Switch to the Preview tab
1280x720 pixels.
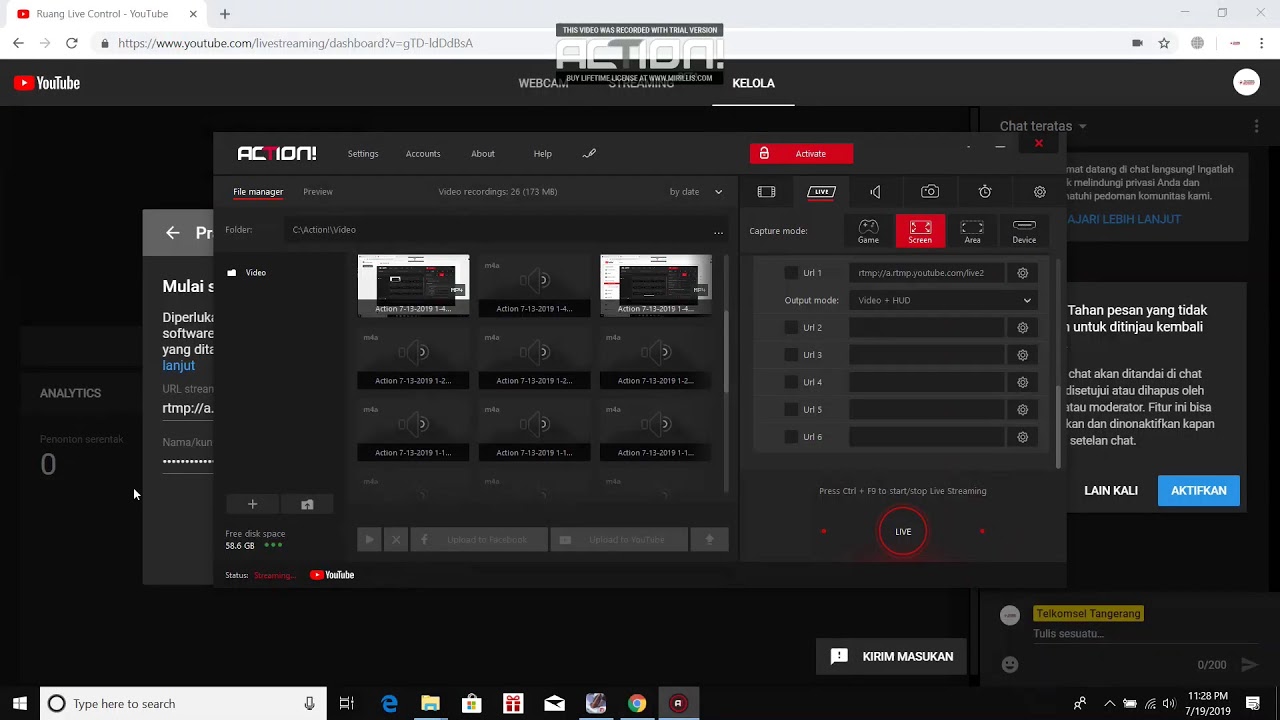(x=318, y=192)
